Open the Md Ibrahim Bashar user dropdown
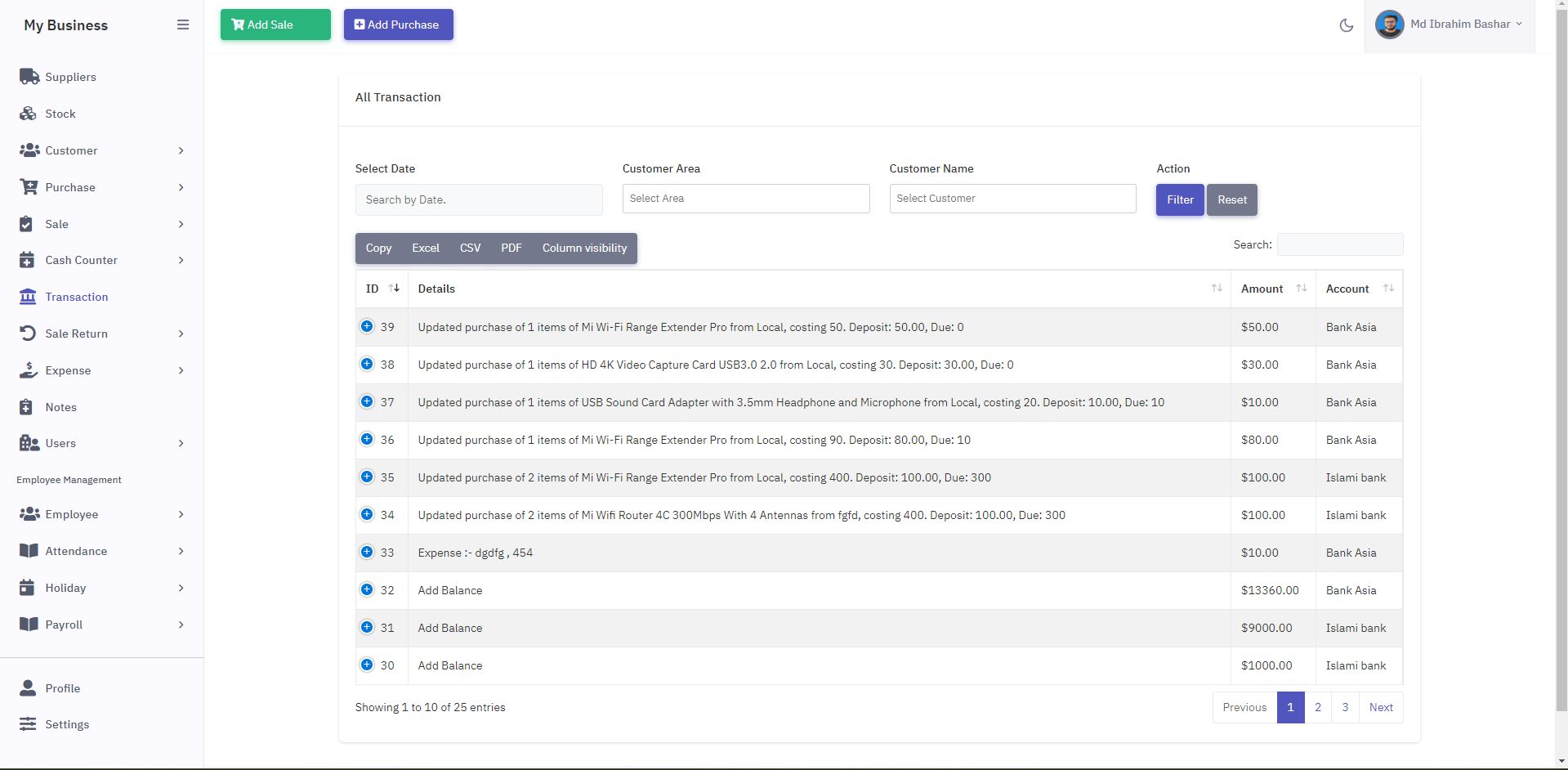The image size is (1568, 770). coord(1450,25)
